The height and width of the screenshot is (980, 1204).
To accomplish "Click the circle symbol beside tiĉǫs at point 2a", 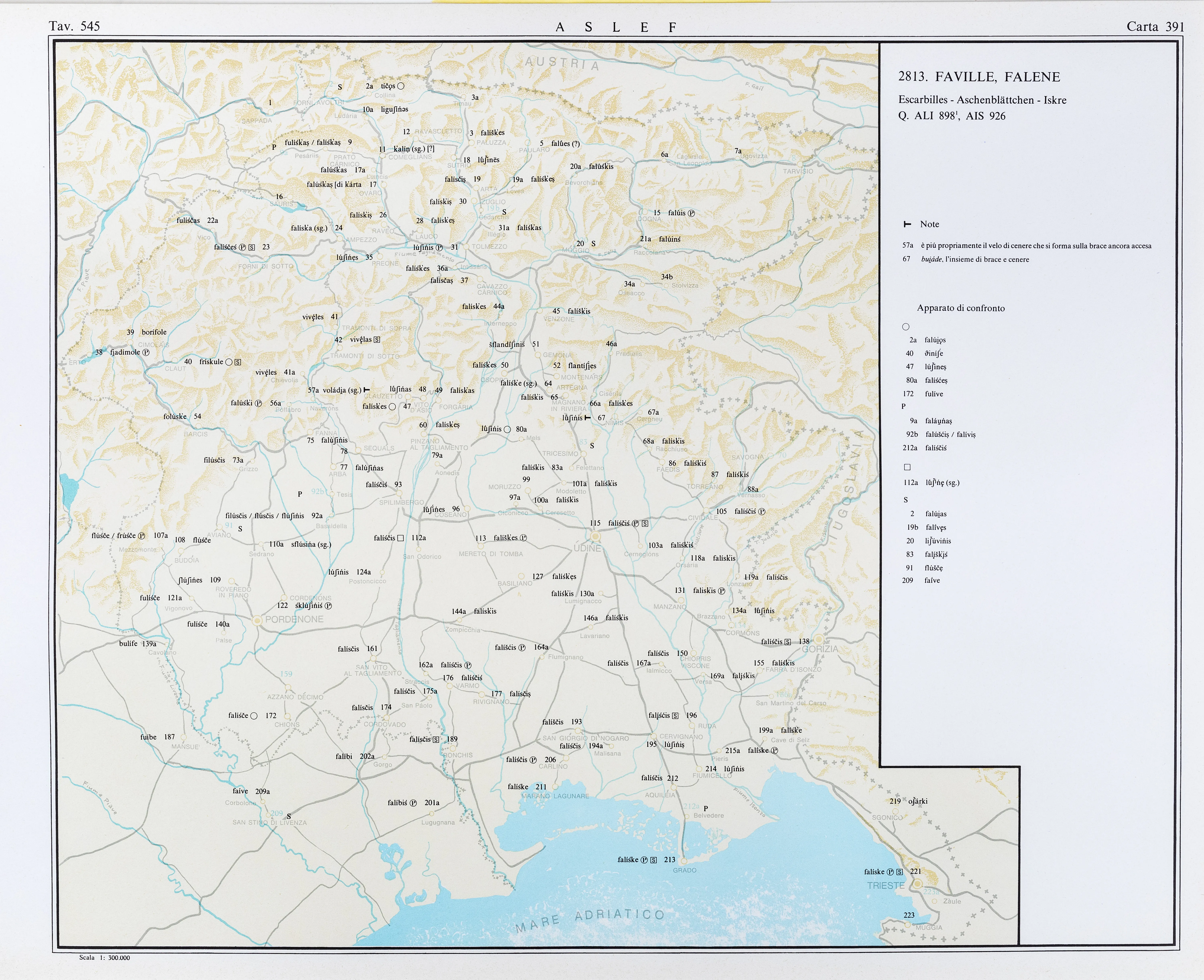I will [x=401, y=86].
